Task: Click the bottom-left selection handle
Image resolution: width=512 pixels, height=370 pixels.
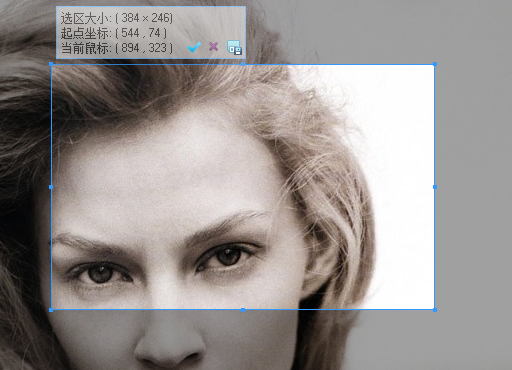Action: [51, 310]
